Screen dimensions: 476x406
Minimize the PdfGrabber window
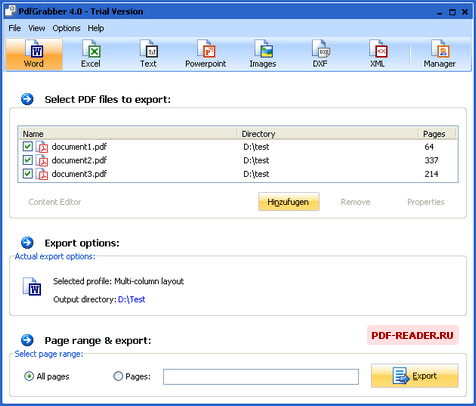pos(440,12)
